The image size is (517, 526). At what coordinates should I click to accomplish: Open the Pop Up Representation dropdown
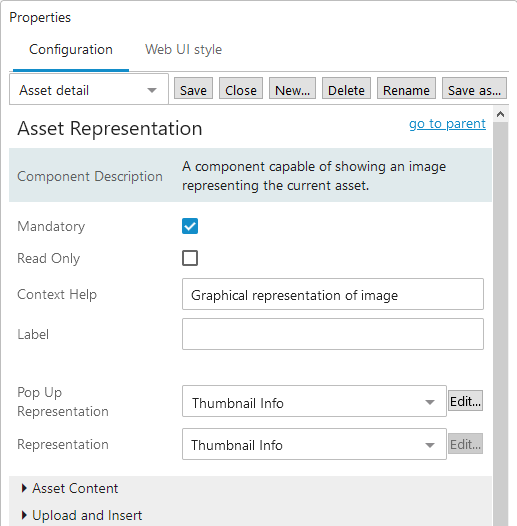(x=314, y=401)
